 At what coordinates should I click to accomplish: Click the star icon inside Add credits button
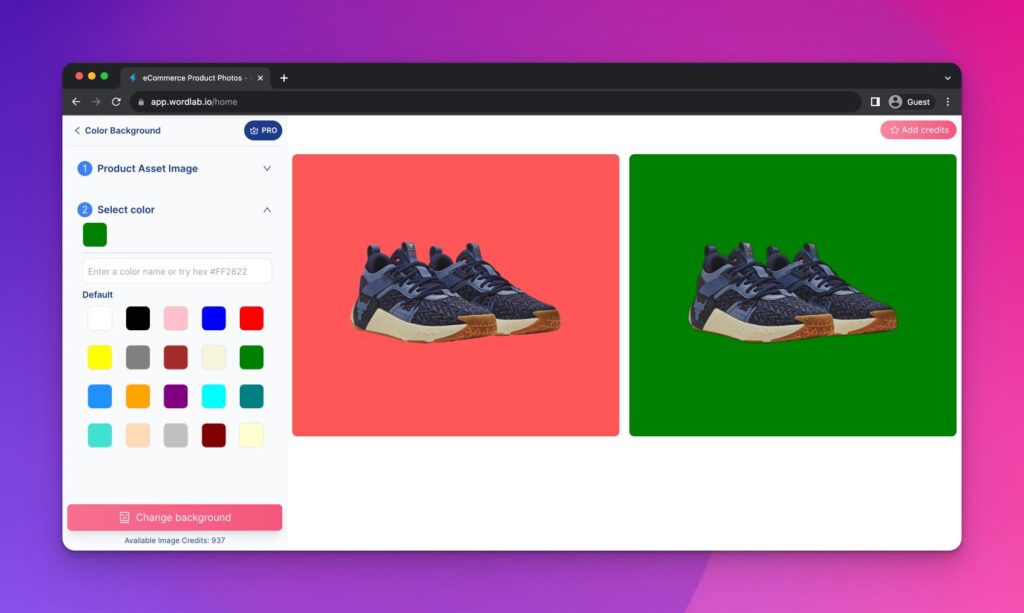893,130
